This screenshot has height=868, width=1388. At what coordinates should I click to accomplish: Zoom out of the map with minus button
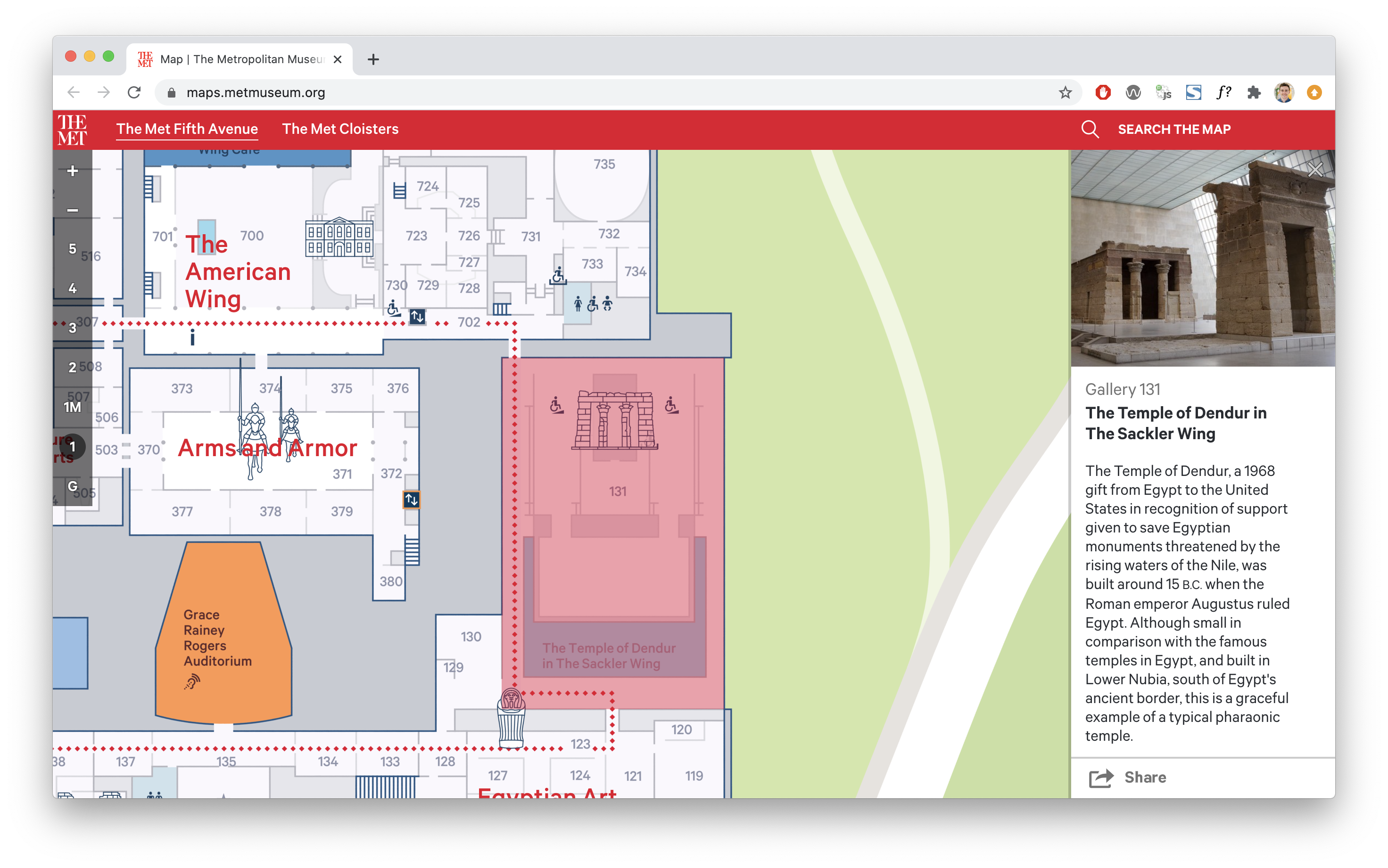point(72,210)
